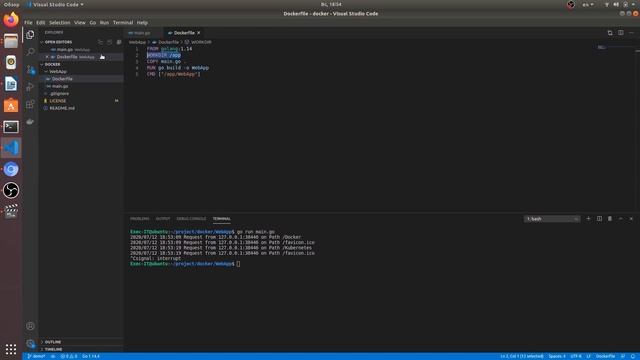
Task: Open editor More Actions ellipsis menu
Action: point(631,33)
